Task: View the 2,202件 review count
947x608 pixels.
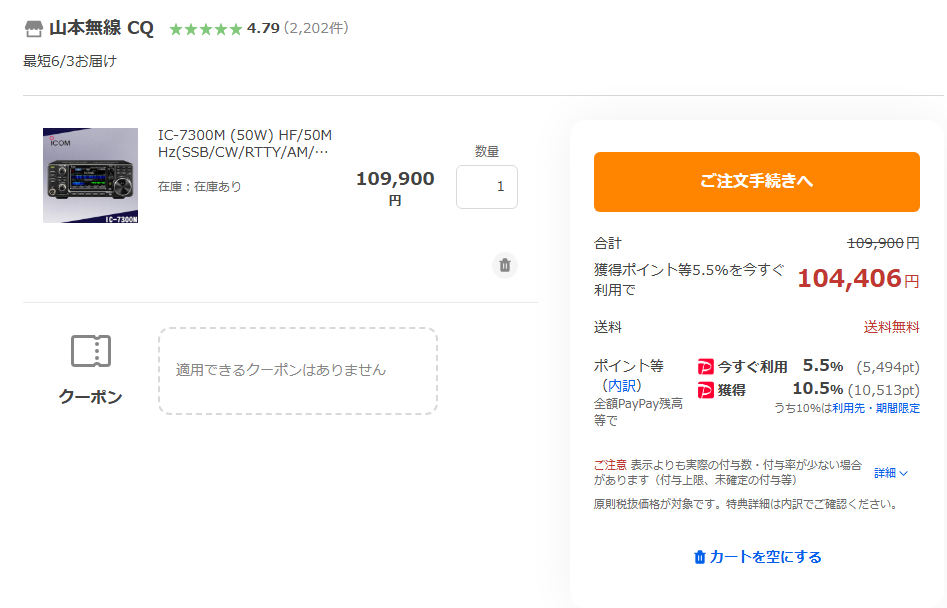Action: click(x=316, y=28)
